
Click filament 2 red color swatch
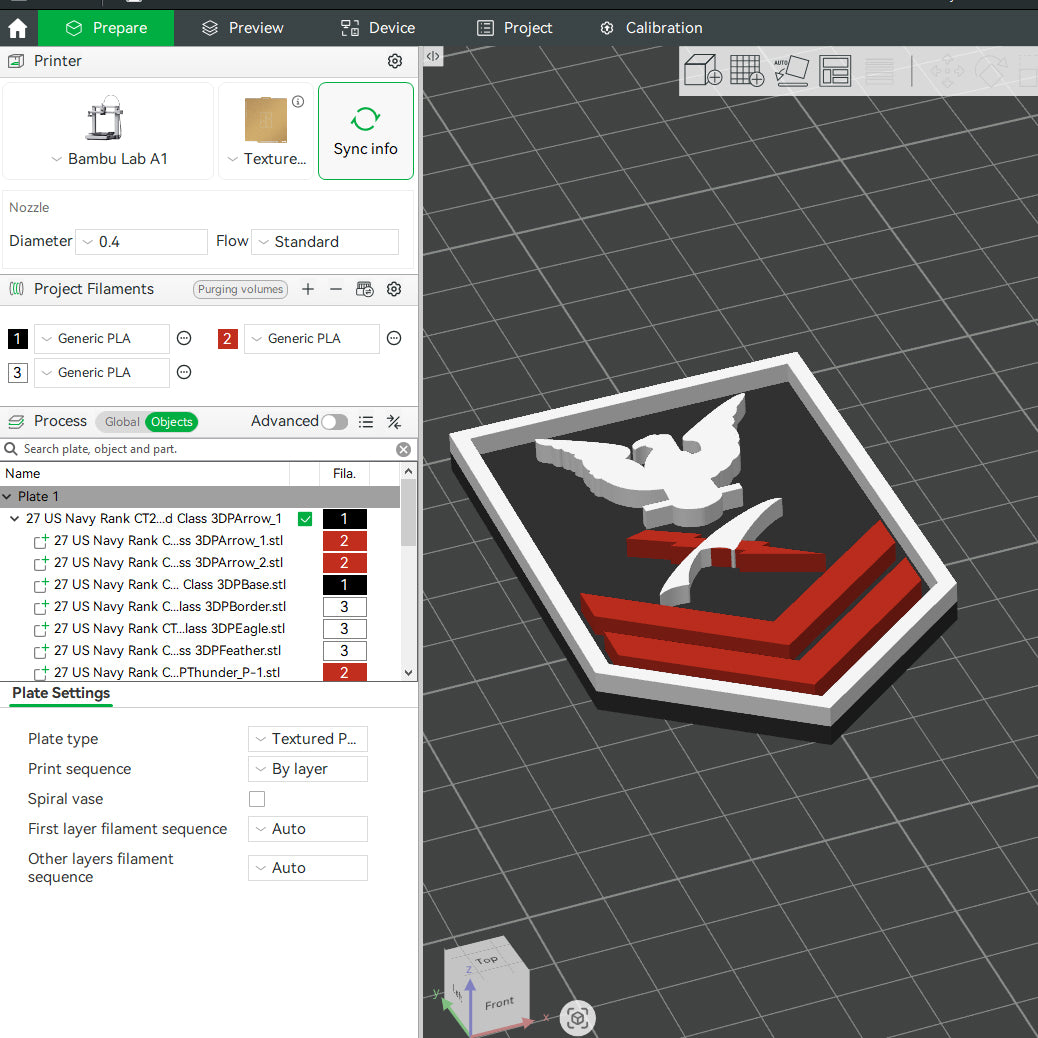click(228, 338)
